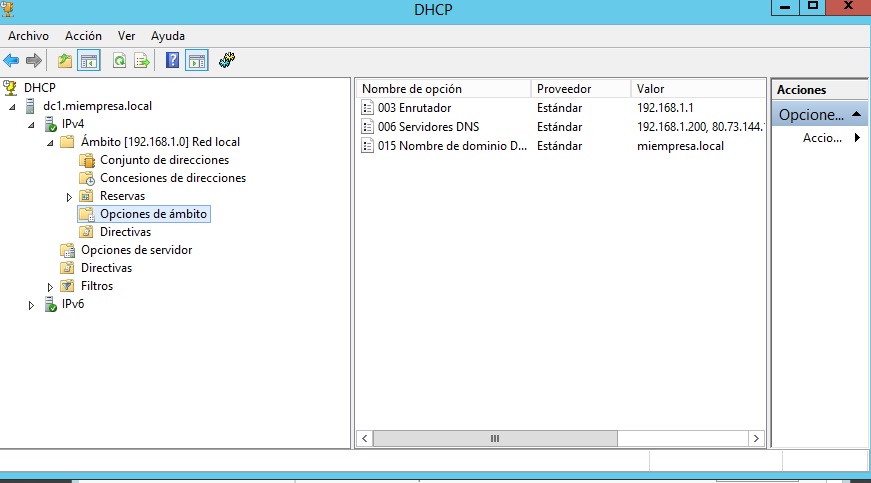Select Opciones de servidor tree item
The image size is (871, 483).
coord(136,250)
